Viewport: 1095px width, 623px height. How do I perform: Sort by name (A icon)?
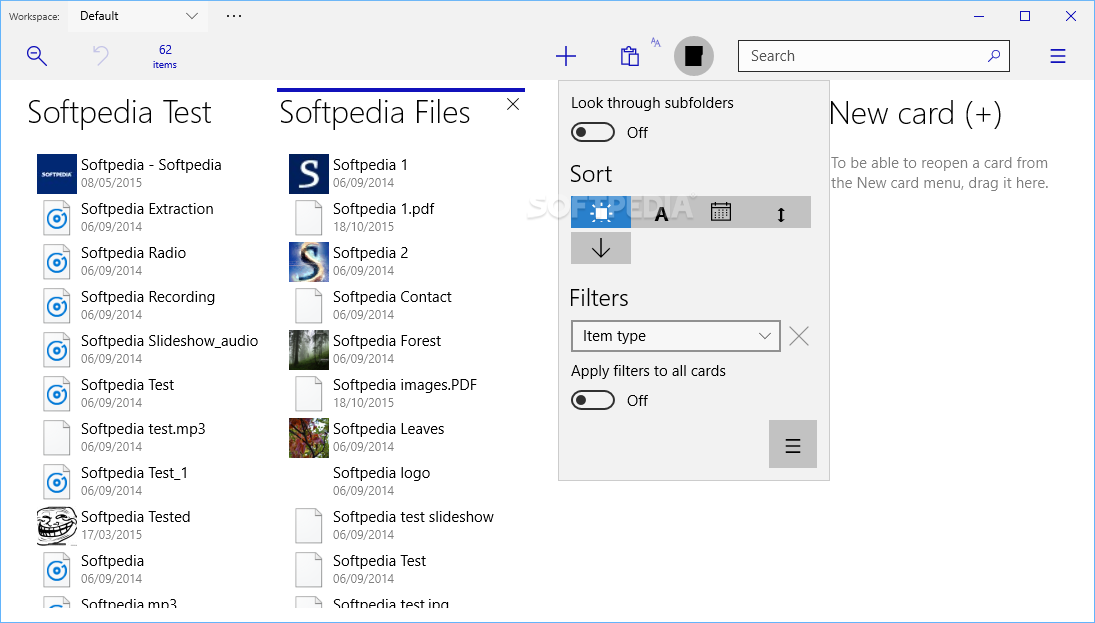[x=661, y=212]
